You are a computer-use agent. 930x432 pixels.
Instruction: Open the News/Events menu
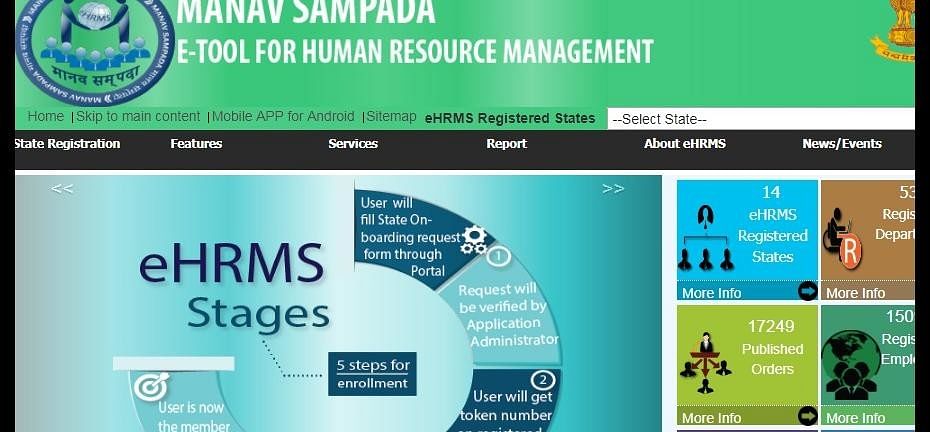pos(842,144)
